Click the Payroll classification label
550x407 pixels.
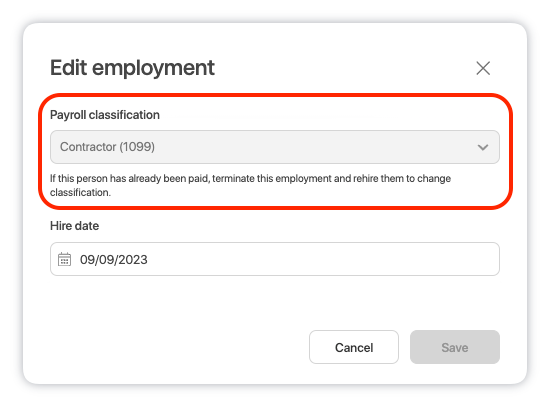105,115
